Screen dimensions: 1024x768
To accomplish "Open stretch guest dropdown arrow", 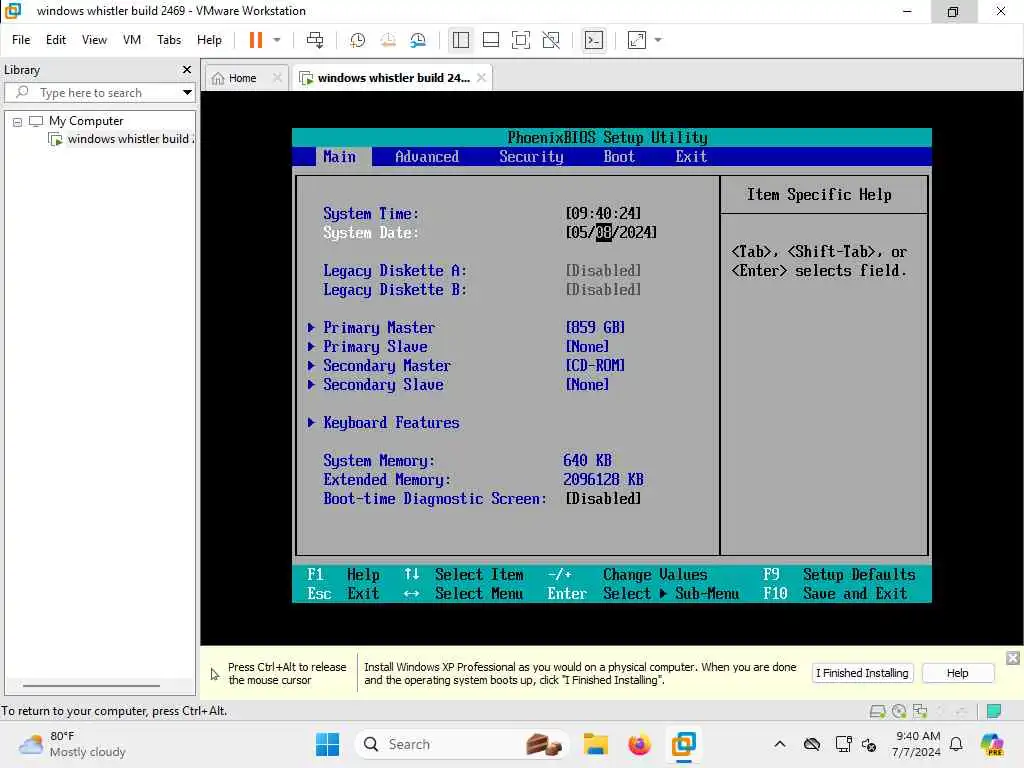I will [658, 40].
